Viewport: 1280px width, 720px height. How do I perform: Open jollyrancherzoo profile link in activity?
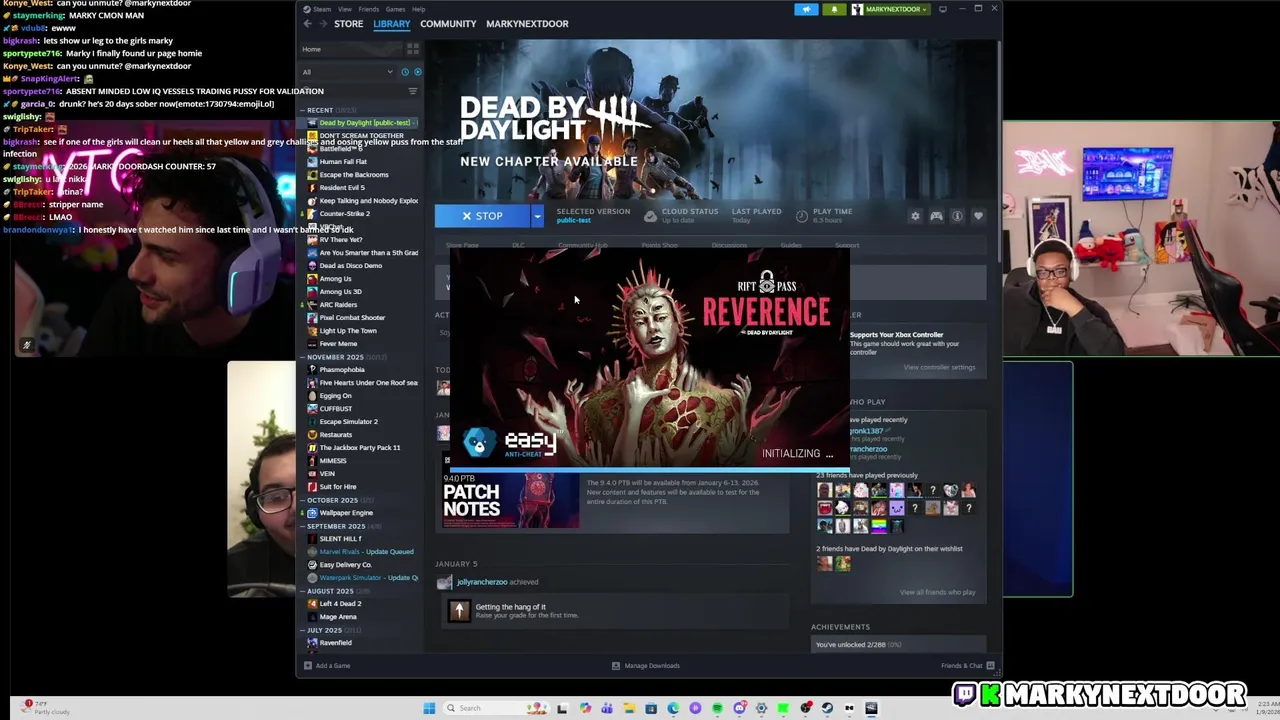click(x=482, y=582)
